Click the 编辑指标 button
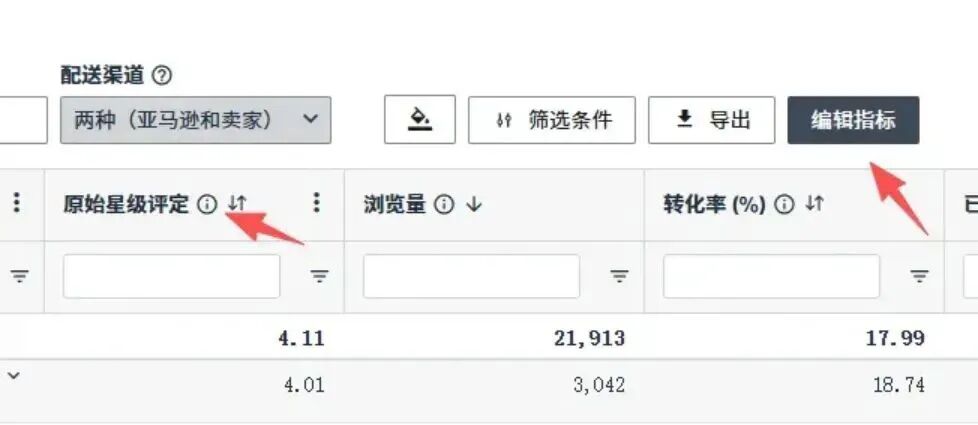 click(853, 120)
